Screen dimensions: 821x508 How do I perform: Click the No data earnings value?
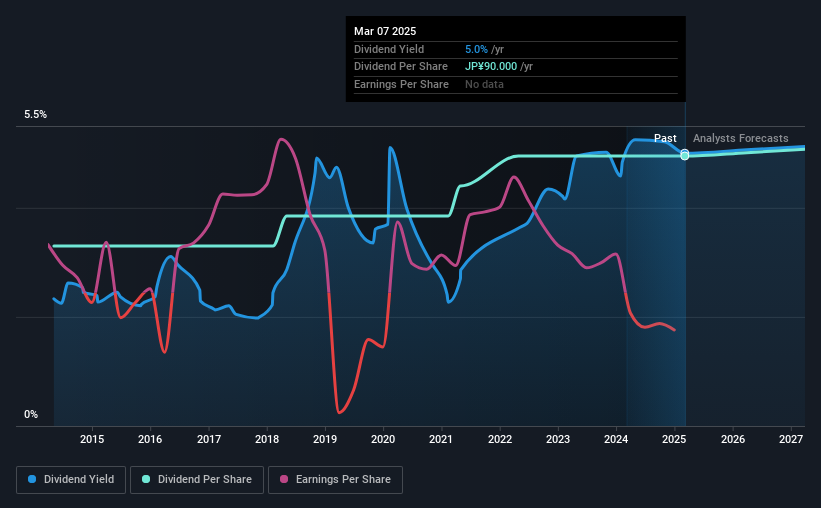pyautogui.click(x=484, y=84)
